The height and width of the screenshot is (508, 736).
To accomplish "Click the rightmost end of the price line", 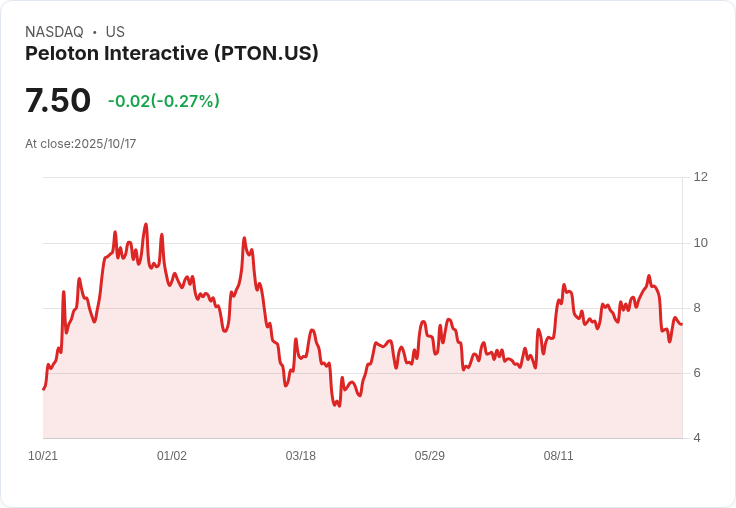I will tap(681, 323).
